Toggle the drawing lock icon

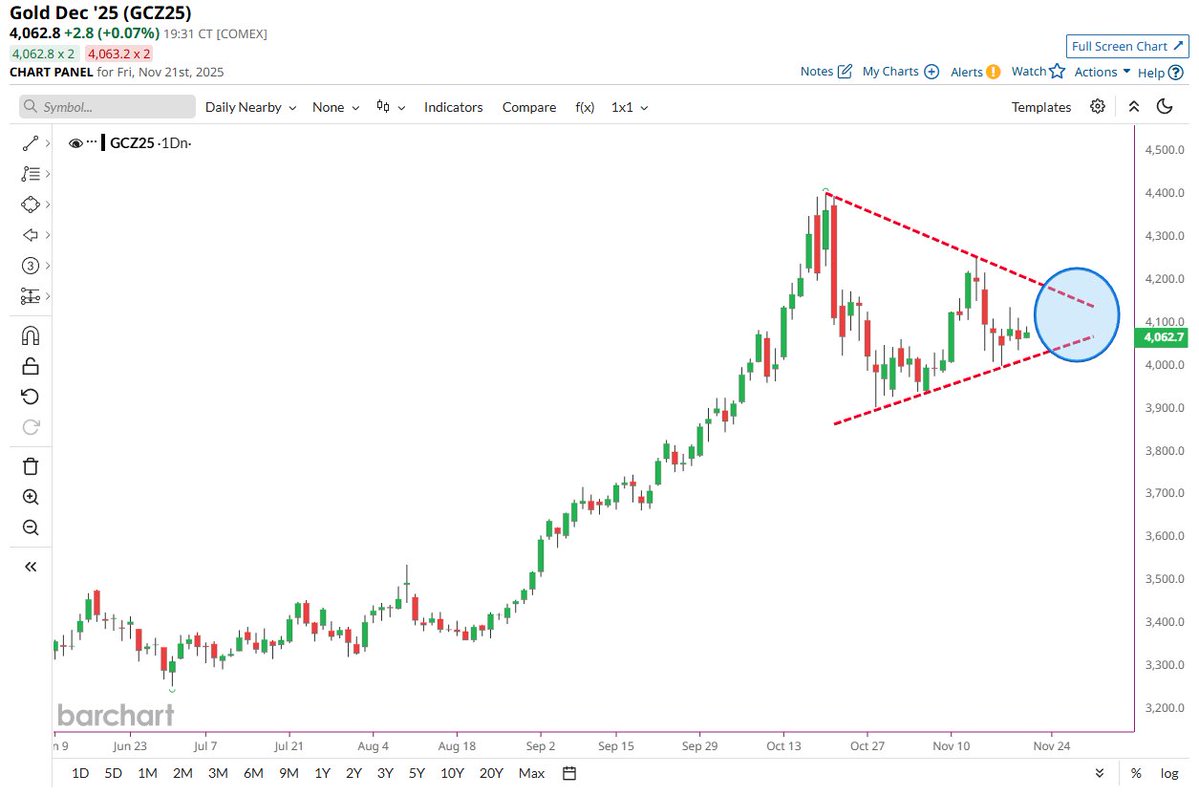[x=31, y=366]
